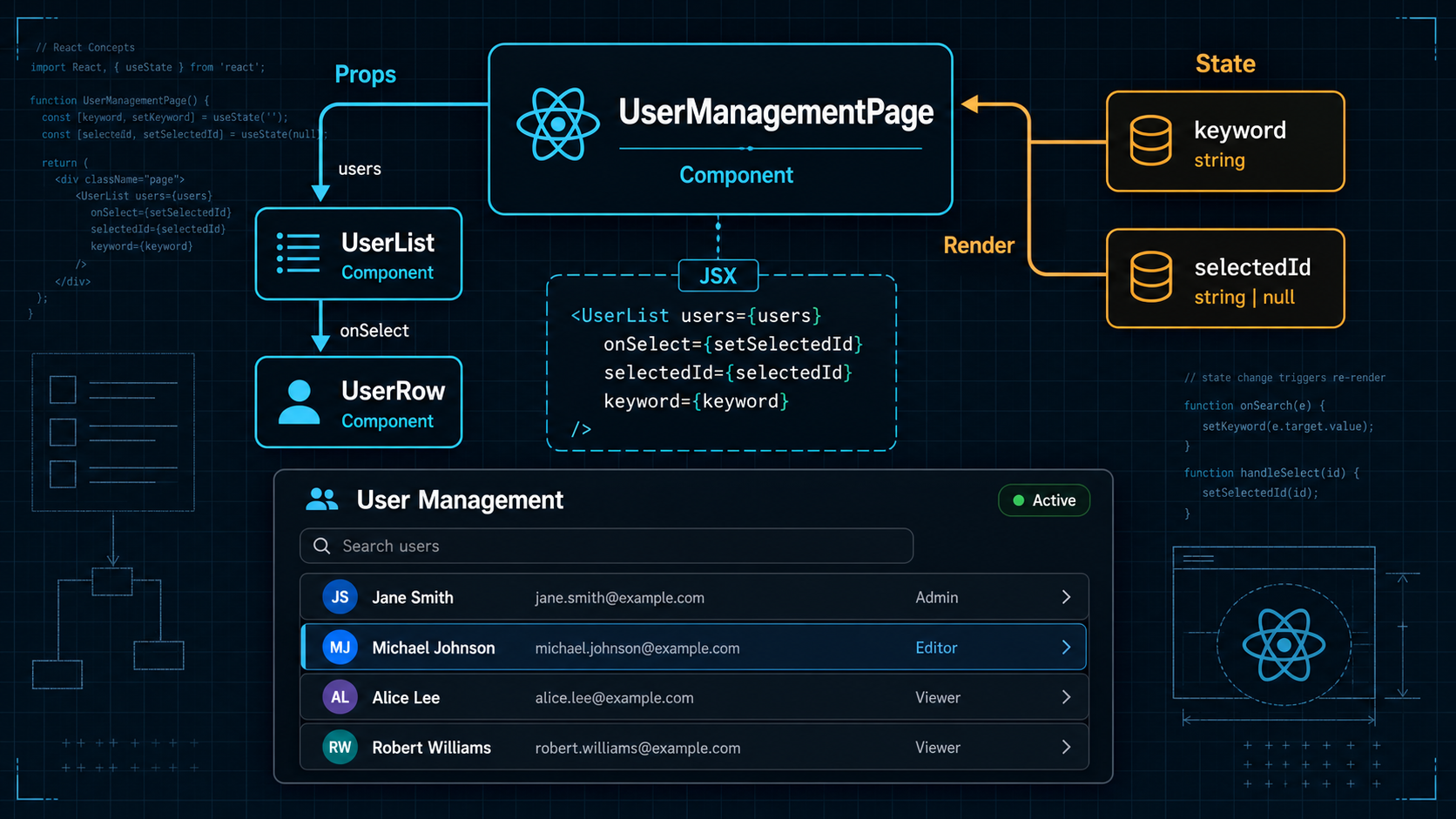Image resolution: width=1456 pixels, height=819 pixels.
Task: Select the UserManagementPage component box title
Action: [775, 112]
